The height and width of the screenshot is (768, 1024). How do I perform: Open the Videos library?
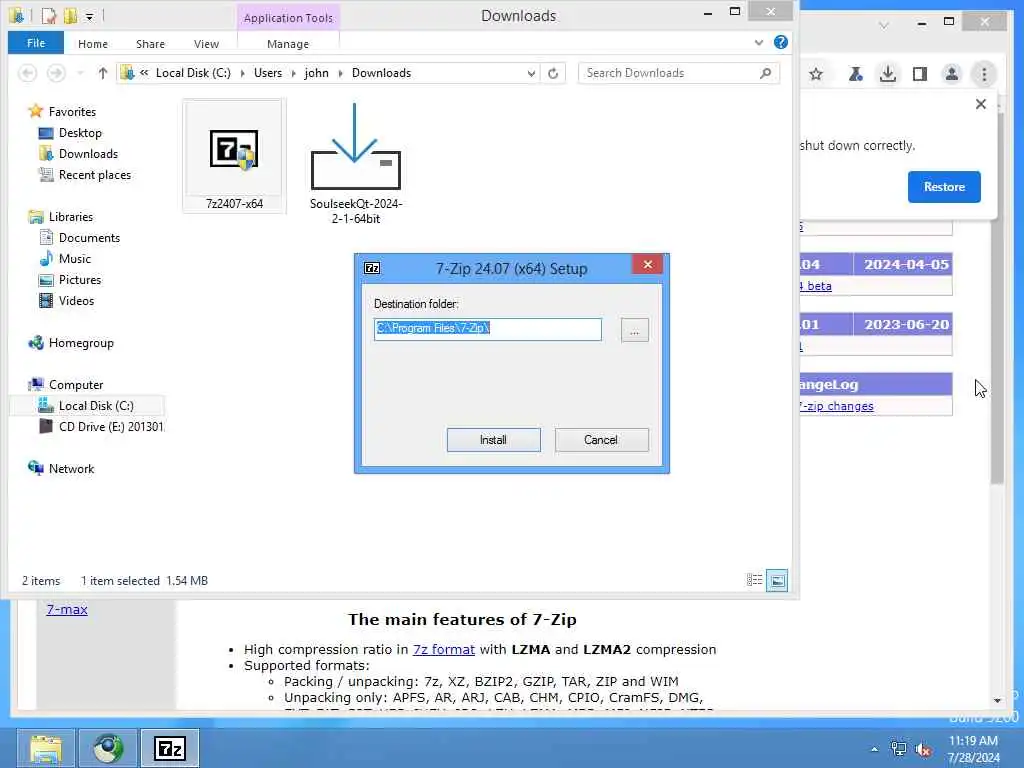76,300
